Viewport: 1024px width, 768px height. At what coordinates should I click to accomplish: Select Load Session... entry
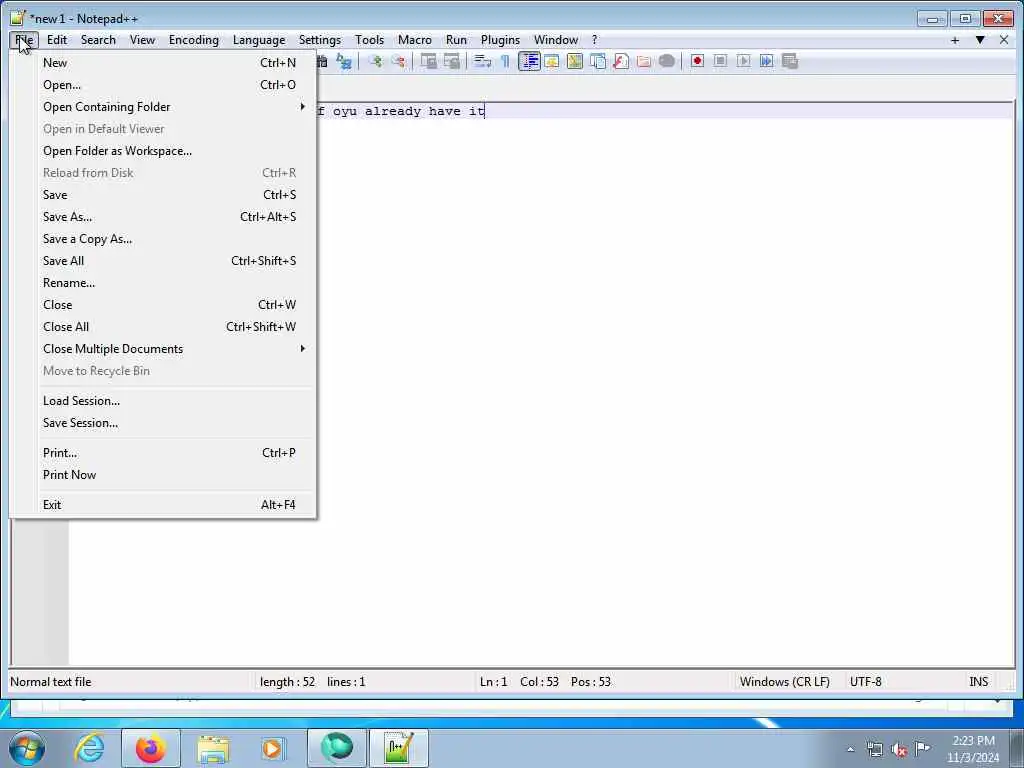click(x=163, y=401)
